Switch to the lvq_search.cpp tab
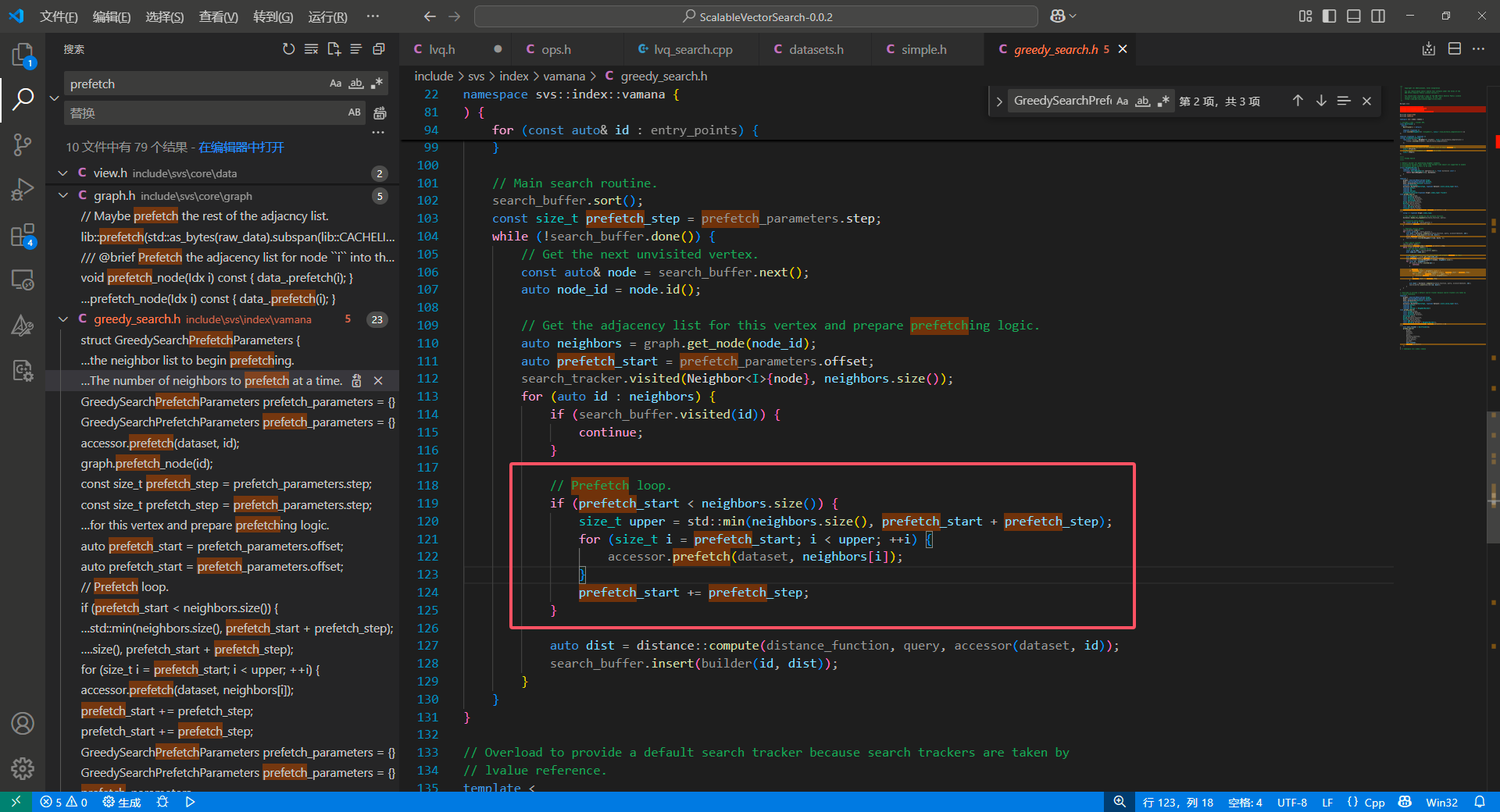1500x812 pixels. pos(692,49)
